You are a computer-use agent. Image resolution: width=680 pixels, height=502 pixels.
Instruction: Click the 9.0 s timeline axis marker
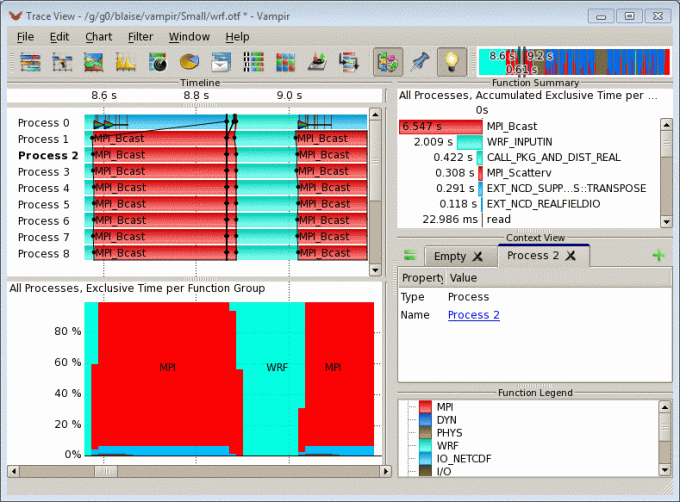click(289, 95)
